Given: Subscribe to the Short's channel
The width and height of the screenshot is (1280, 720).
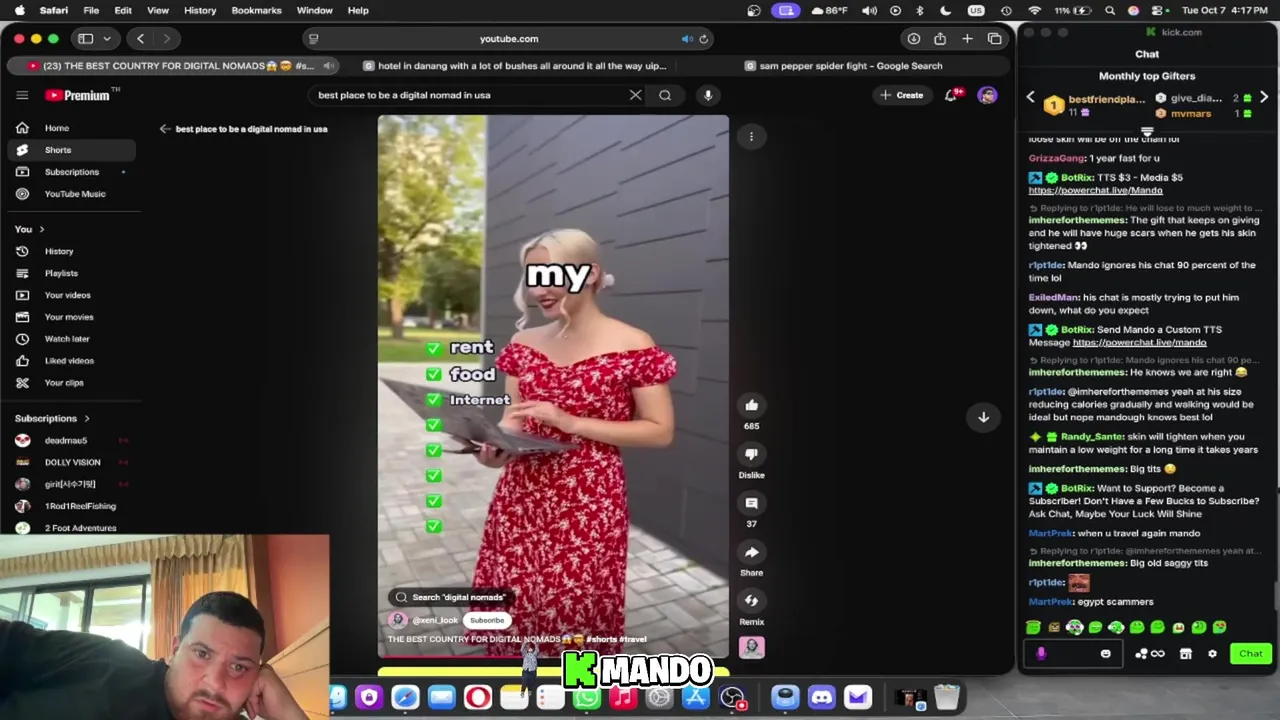Looking at the screenshot, I should pyautogui.click(x=487, y=620).
